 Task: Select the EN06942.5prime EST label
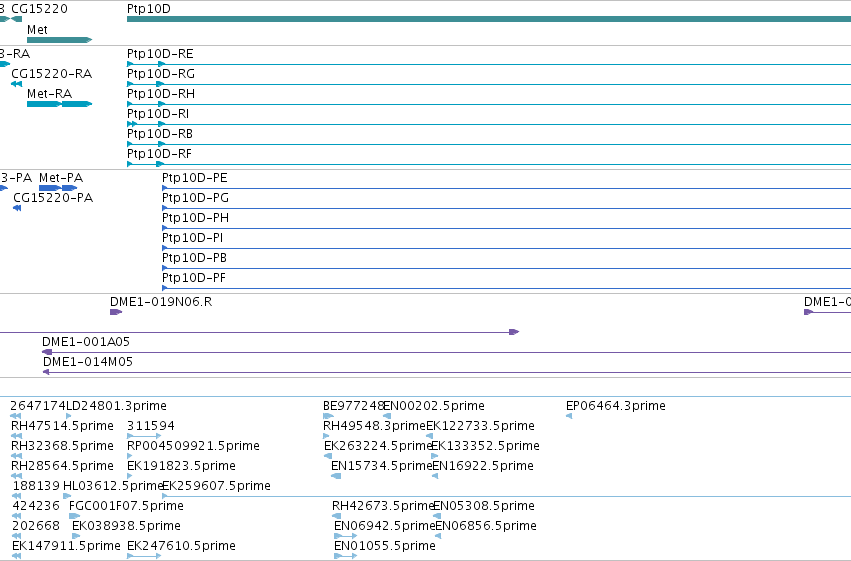pyautogui.click(x=384, y=526)
